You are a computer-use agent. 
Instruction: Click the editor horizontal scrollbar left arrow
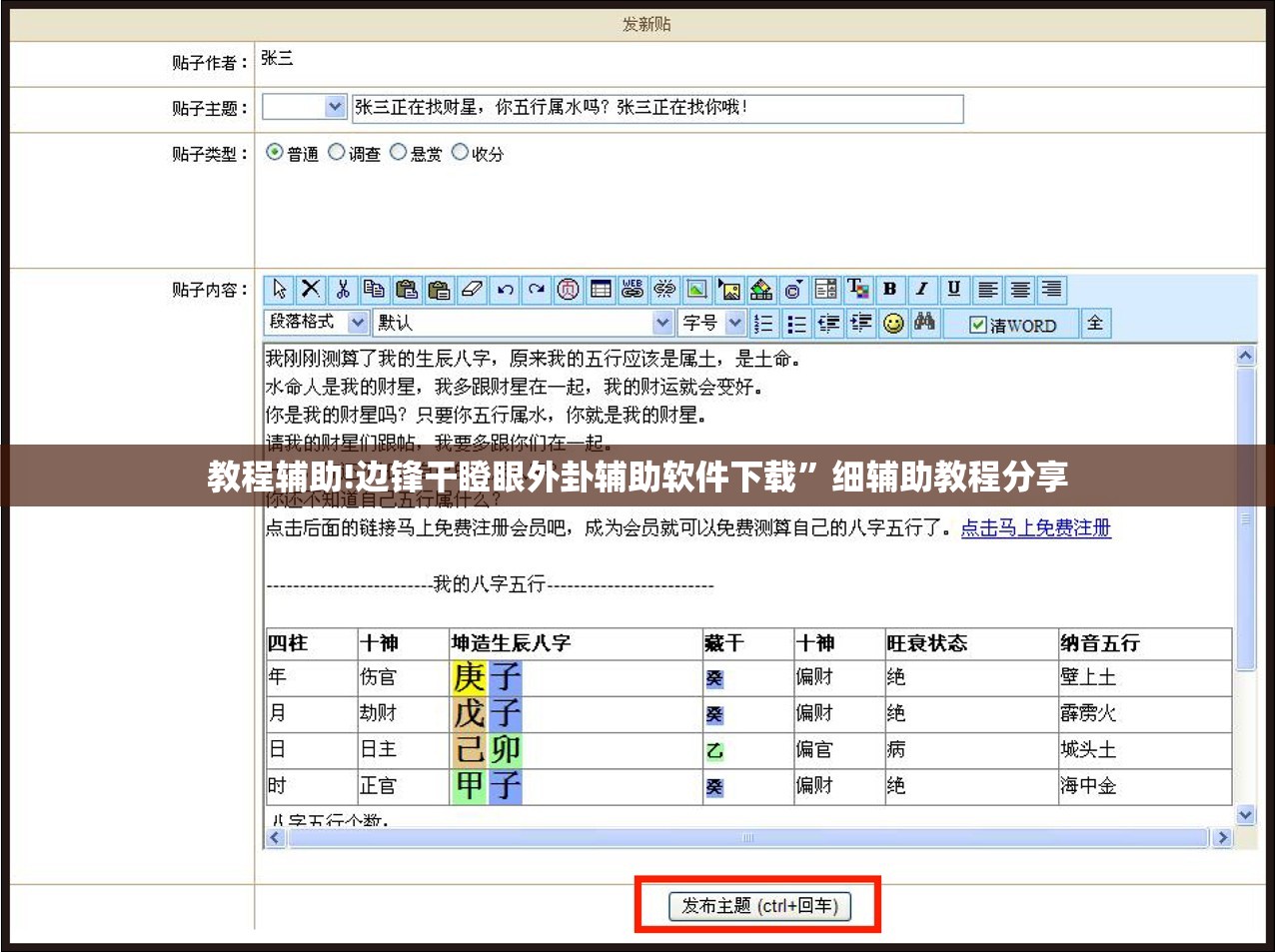click(276, 838)
